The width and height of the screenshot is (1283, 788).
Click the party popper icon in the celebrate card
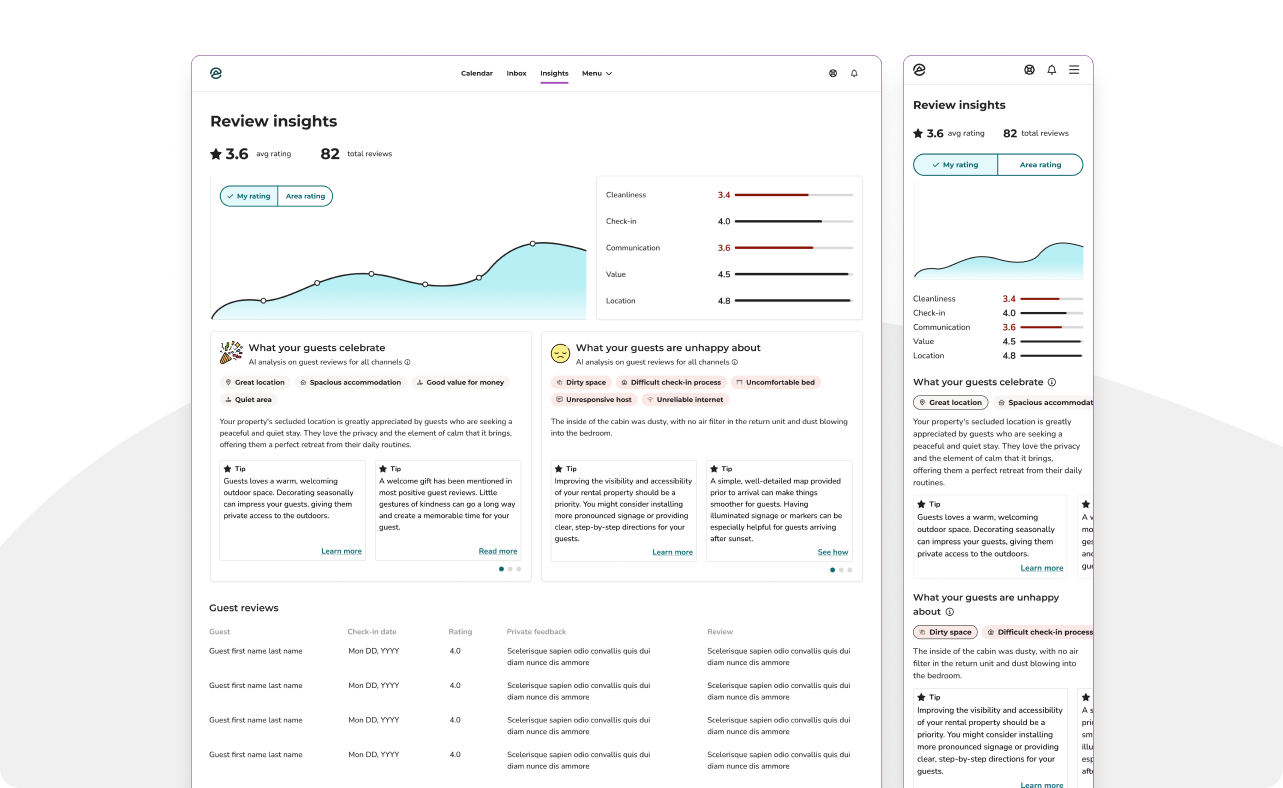click(231, 352)
